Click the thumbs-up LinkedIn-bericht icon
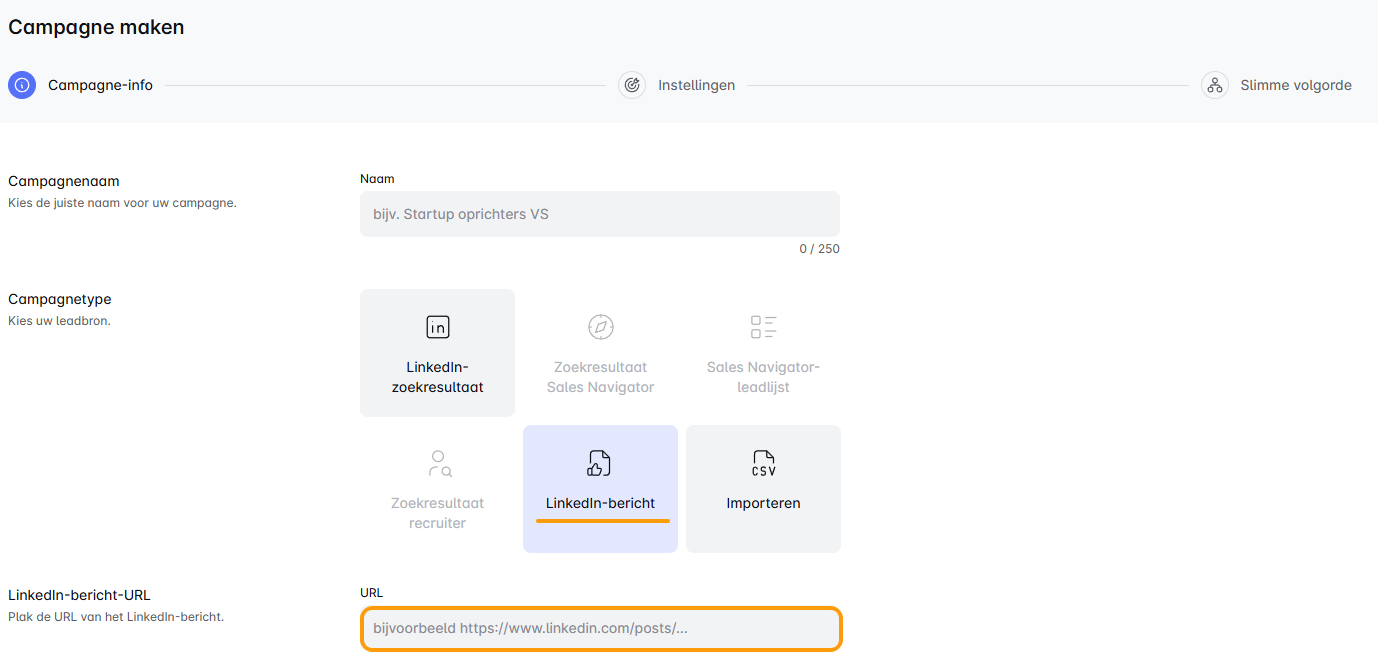The width and height of the screenshot is (1378, 666). [600, 463]
